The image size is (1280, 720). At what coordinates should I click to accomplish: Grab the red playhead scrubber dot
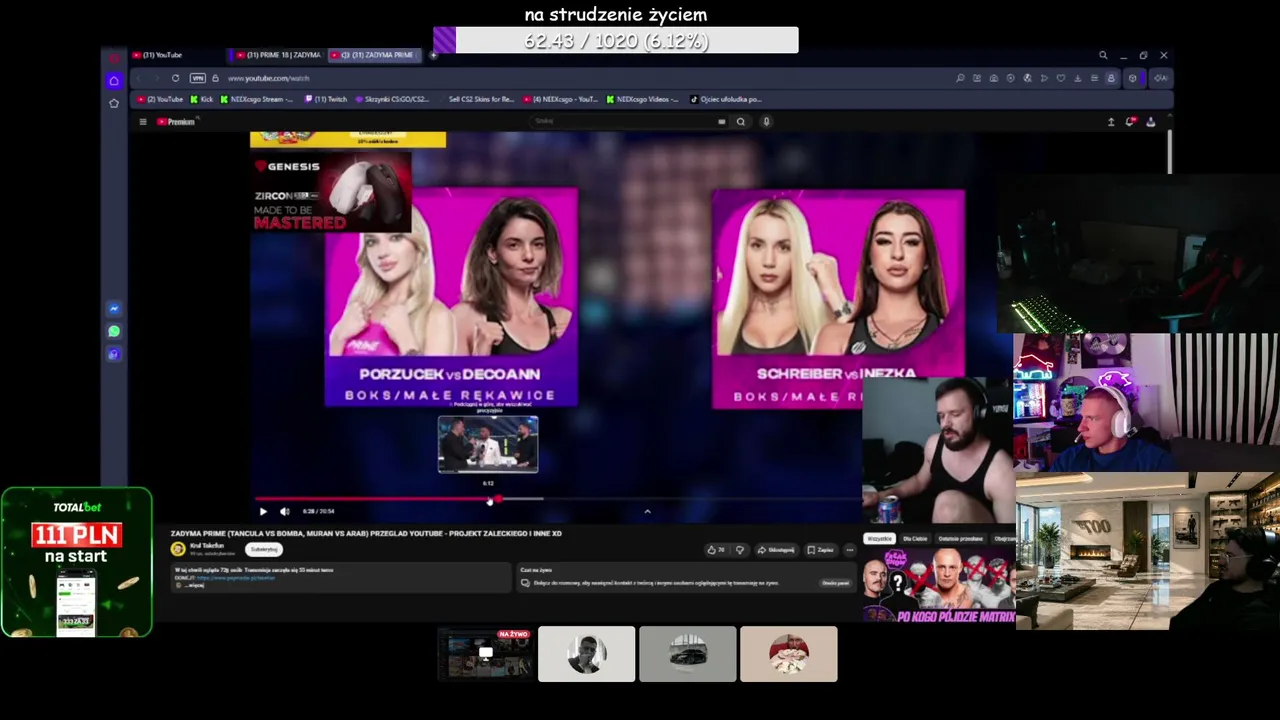tap(497, 498)
